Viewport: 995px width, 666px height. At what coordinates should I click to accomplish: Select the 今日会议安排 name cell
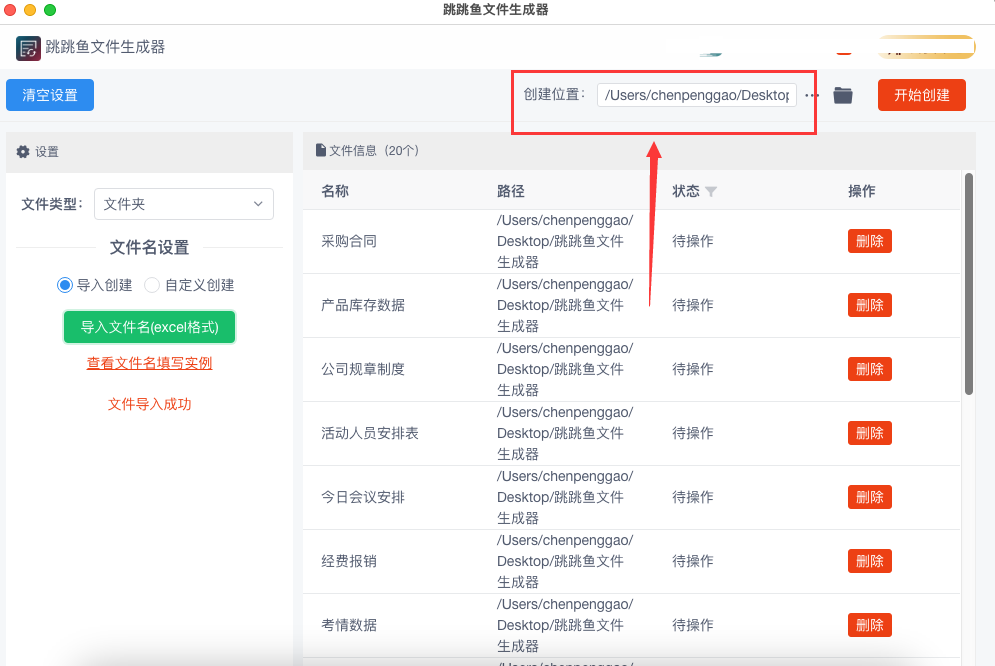click(x=363, y=497)
